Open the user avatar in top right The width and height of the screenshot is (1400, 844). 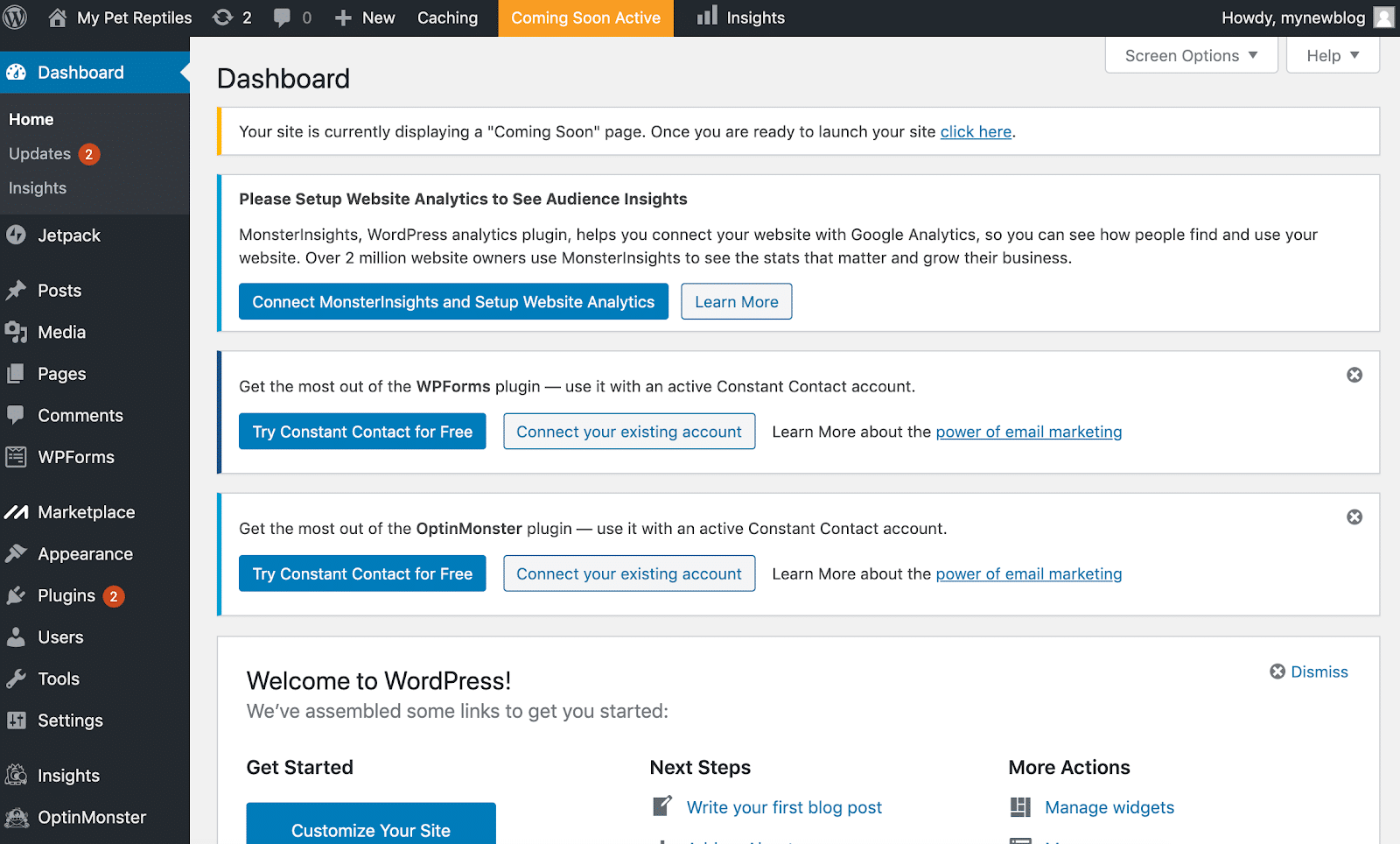(1384, 18)
